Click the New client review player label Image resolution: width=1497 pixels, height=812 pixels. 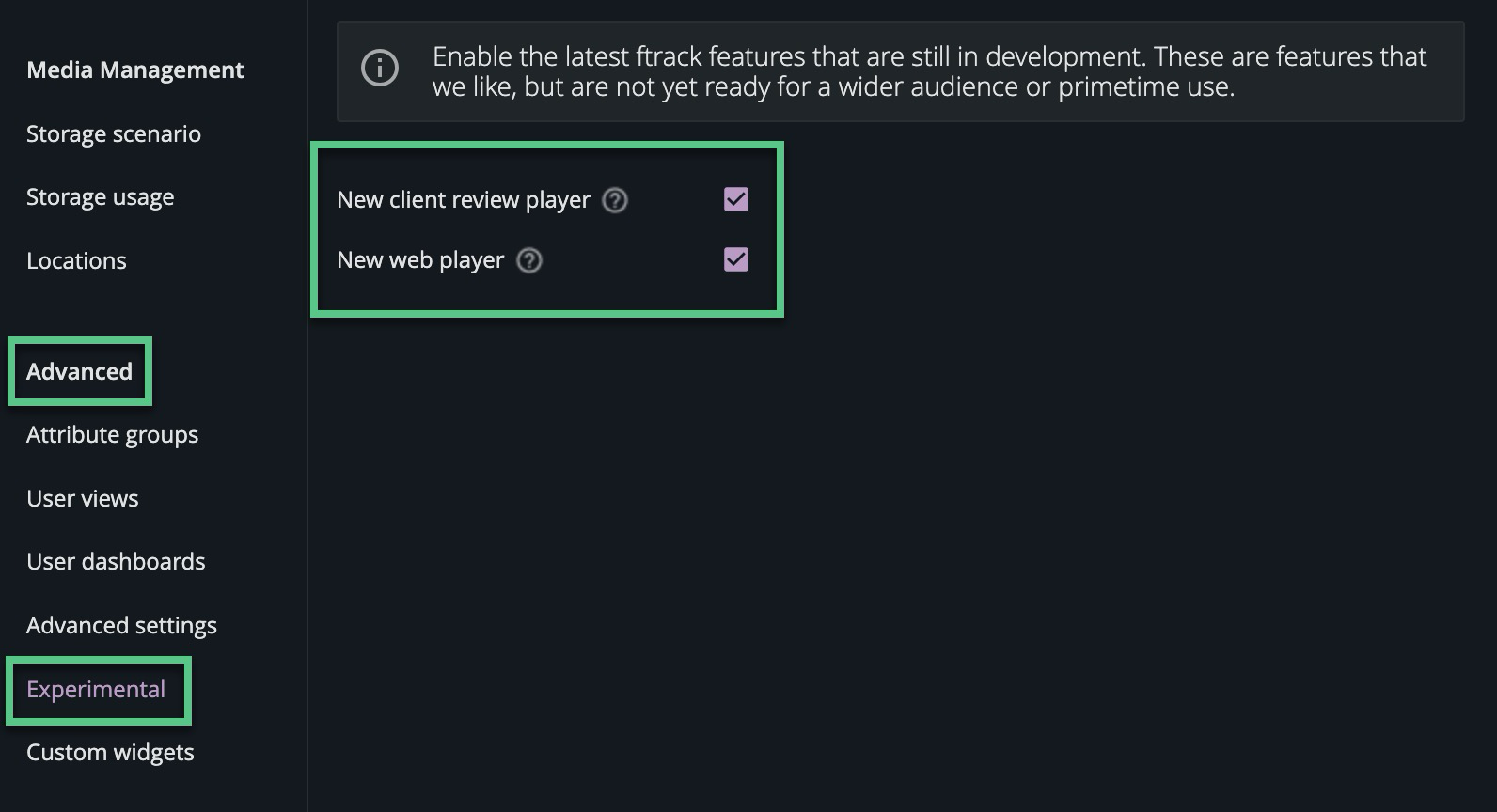click(464, 200)
